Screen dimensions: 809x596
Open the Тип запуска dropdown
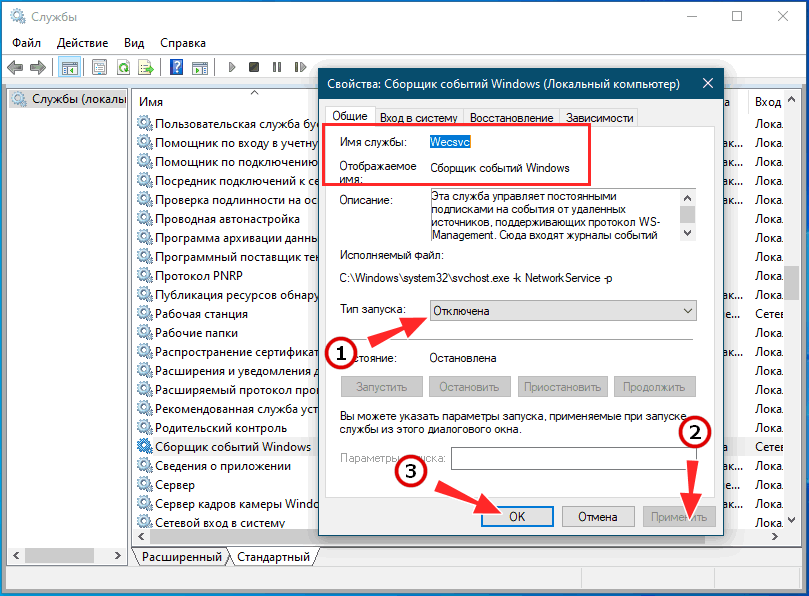563,311
